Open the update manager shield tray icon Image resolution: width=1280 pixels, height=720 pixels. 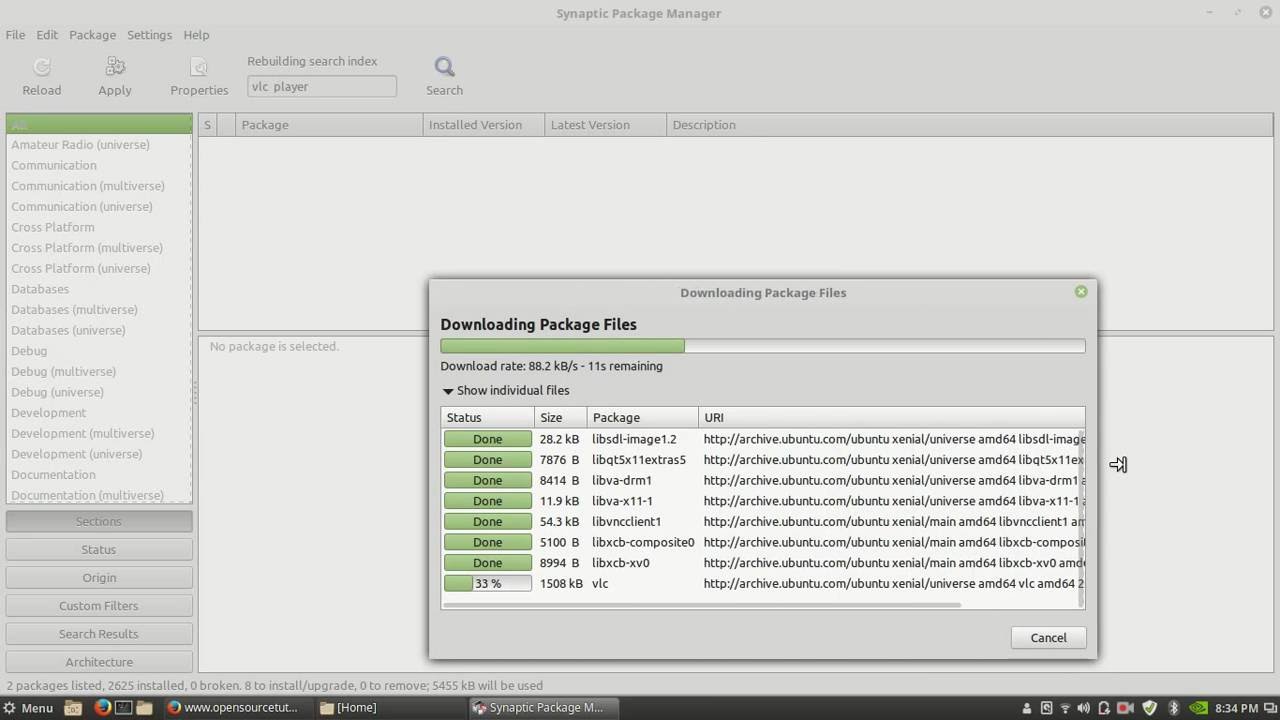click(x=1151, y=708)
